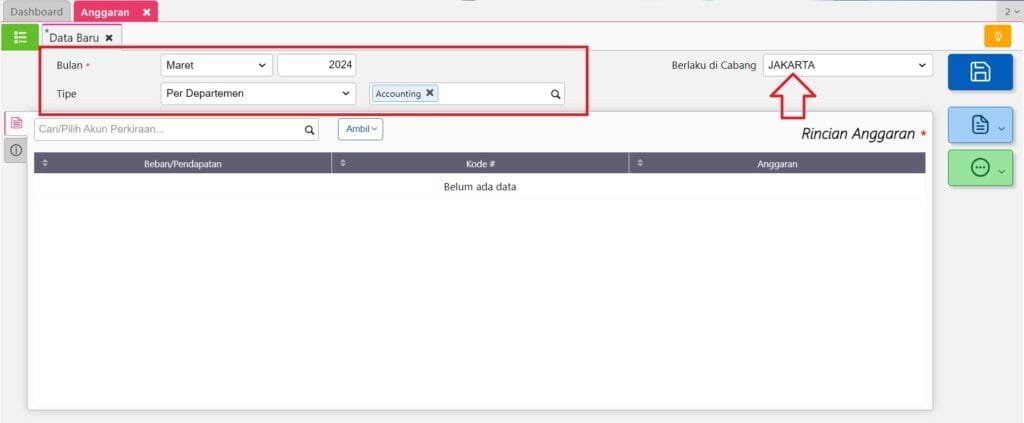Click the Ambil button
This screenshot has width=1024, height=423.
[360, 129]
